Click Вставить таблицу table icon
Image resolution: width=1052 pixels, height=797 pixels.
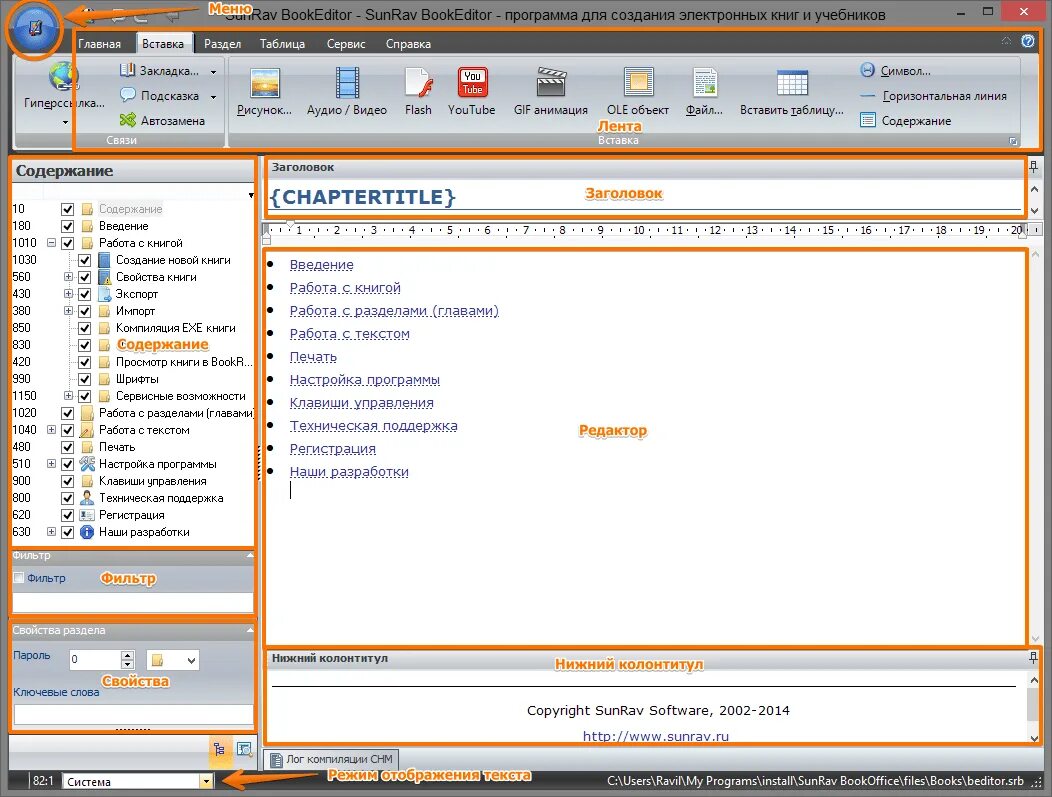click(x=792, y=83)
